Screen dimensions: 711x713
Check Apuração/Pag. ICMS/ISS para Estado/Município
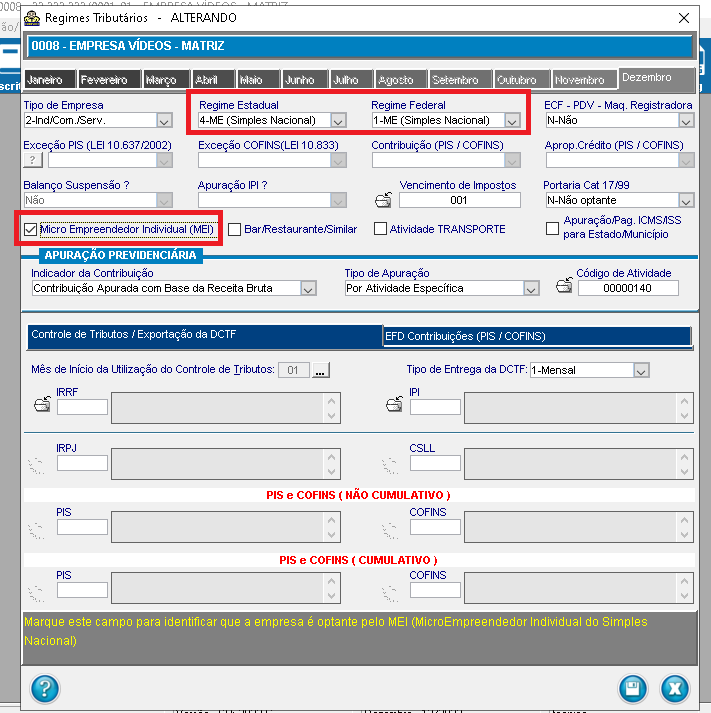pyautogui.click(x=552, y=228)
